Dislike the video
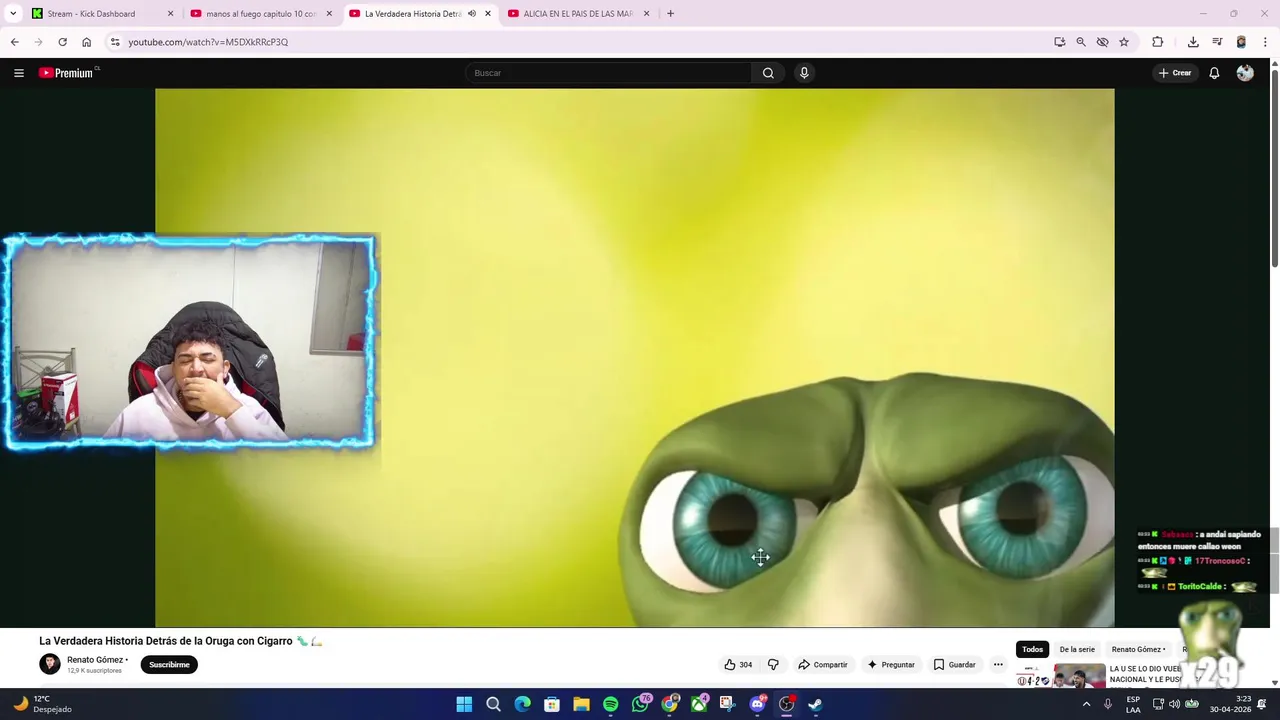 pos(773,665)
